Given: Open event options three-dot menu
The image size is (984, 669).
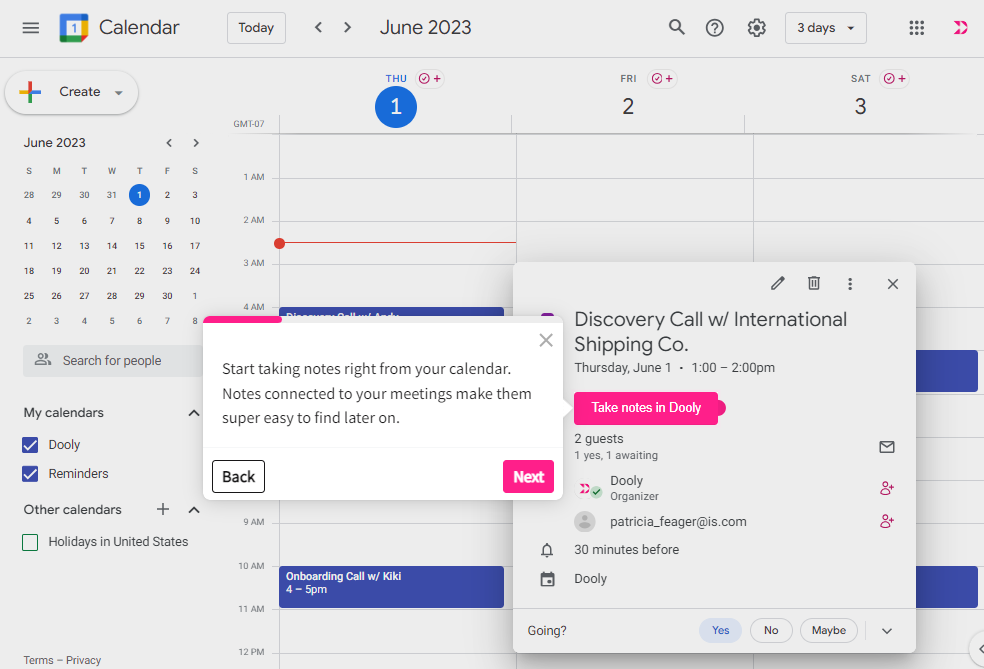Looking at the screenshot, I should click(x=850, y=284).
